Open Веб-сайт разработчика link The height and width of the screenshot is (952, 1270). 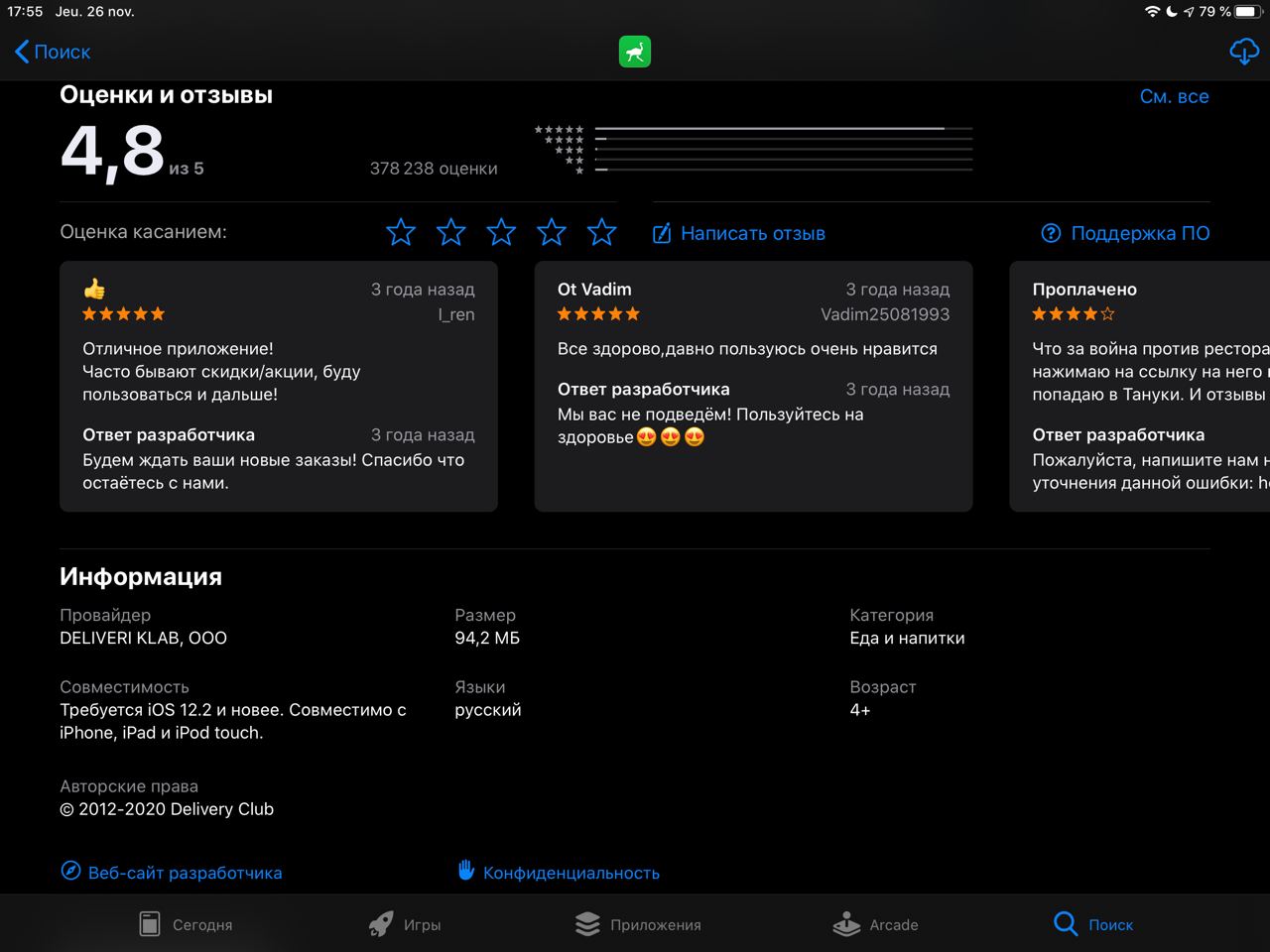[x=185, y=873]
